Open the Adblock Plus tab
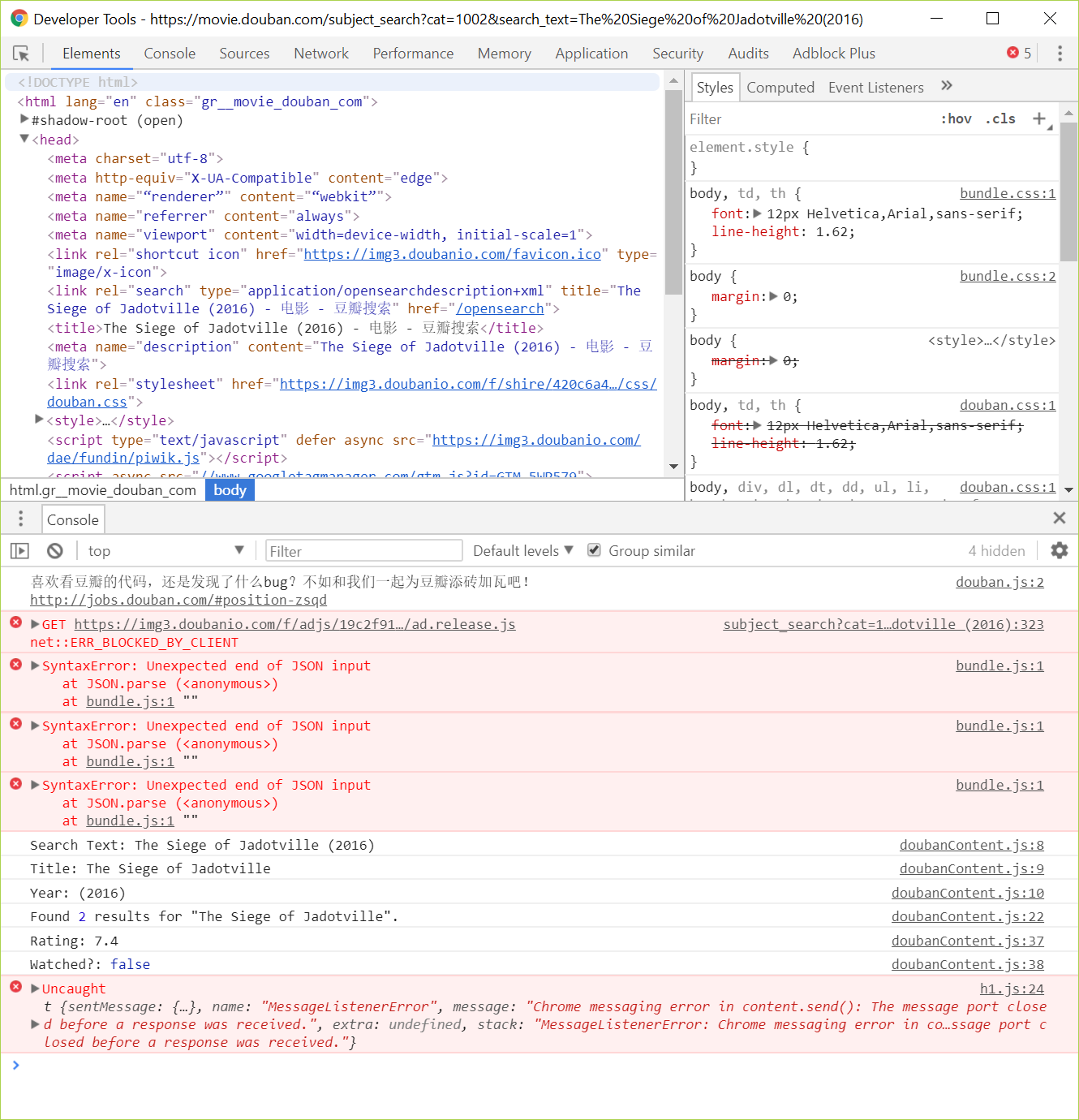This screenshot has width=1079, height=1120. pos(833,54)
